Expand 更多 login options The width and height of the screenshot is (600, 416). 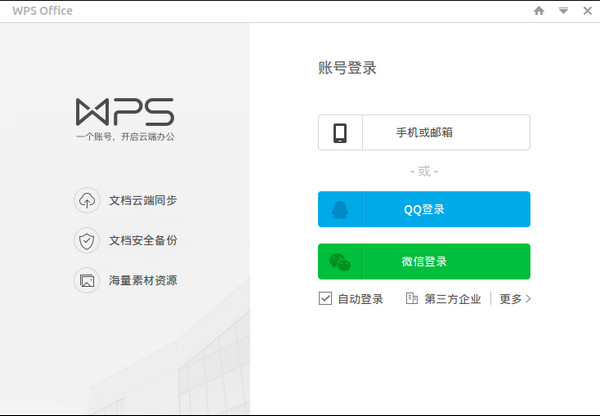[515, 299]
